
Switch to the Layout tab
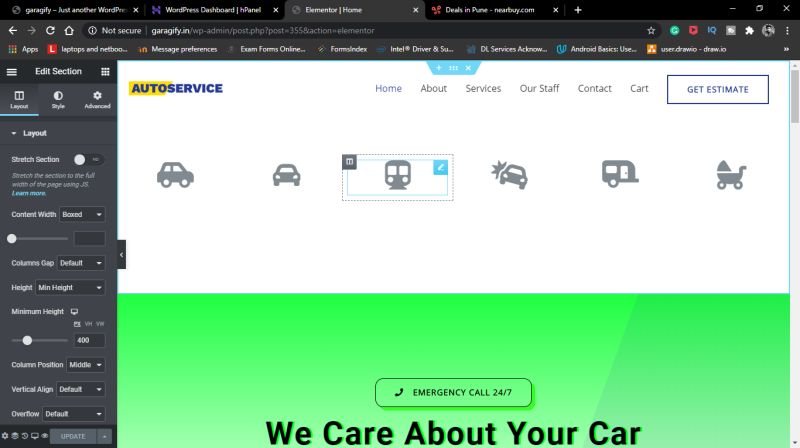pos(19,99)
